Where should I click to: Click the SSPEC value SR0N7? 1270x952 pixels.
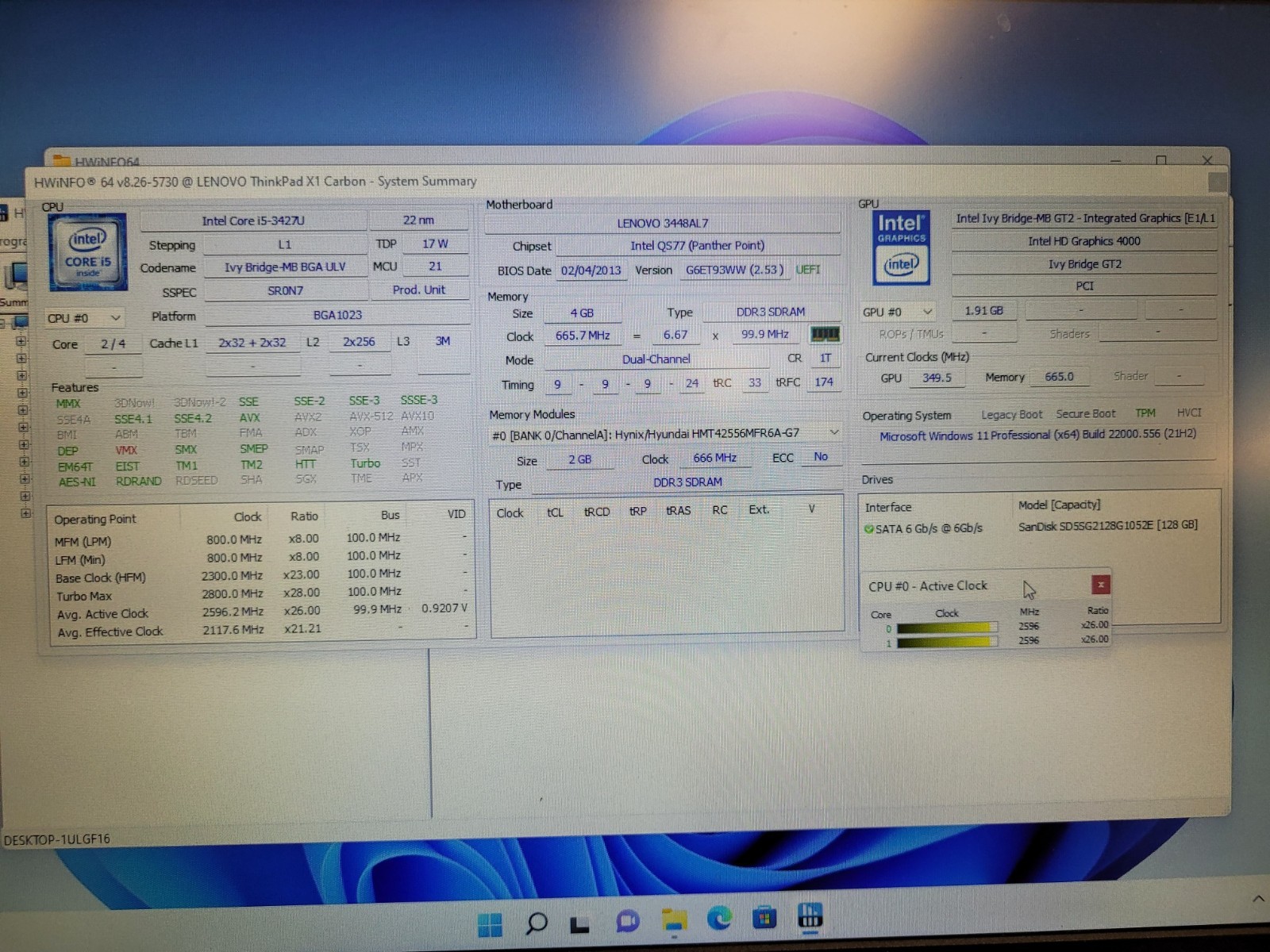[x=285, y=291]
